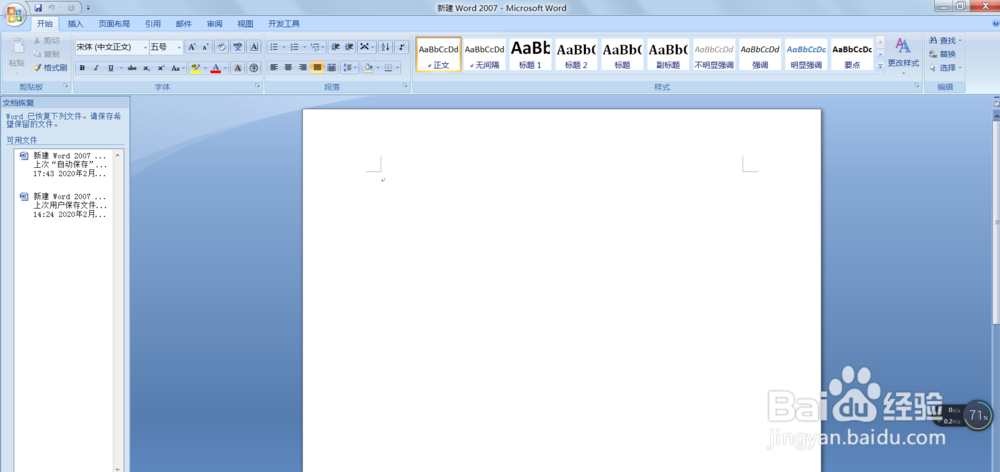Switch to the 邮件 tab
1000x472 pixels.
(184, 24)
